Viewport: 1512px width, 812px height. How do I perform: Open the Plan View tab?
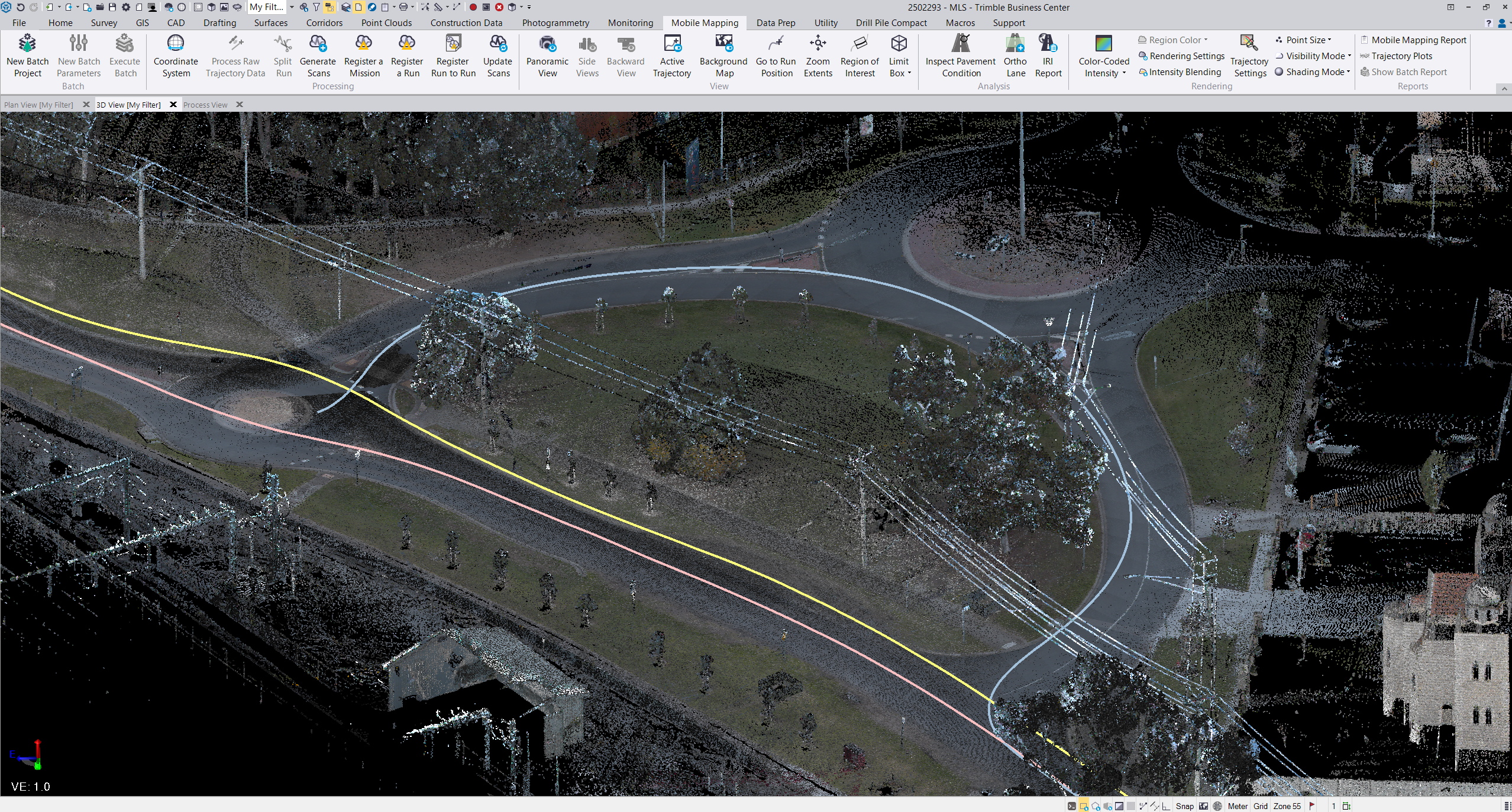(x=39, y=105)
